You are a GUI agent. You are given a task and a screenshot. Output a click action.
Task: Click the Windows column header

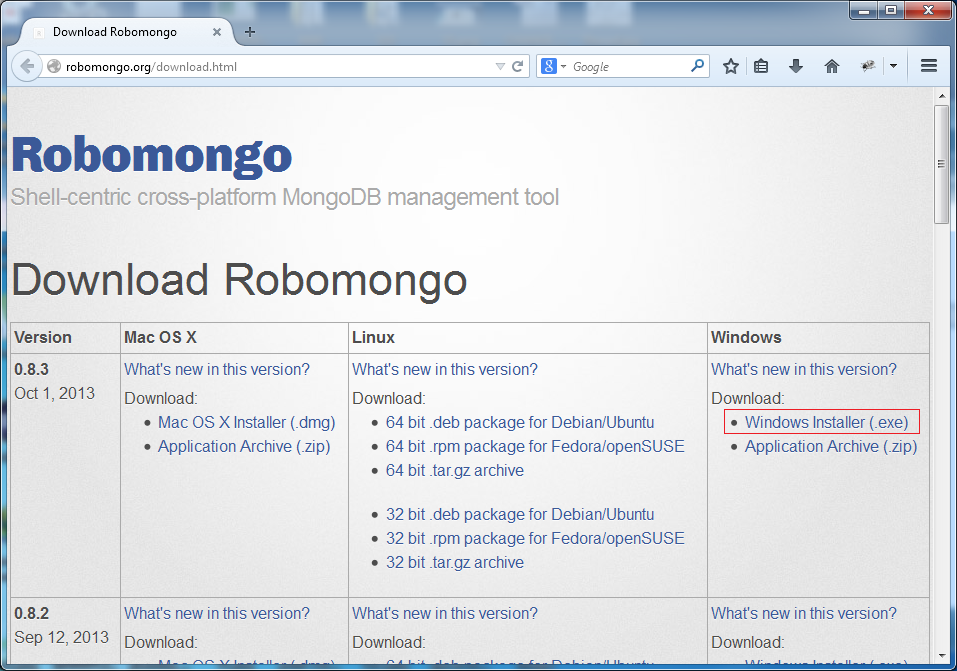click(746, 338)
